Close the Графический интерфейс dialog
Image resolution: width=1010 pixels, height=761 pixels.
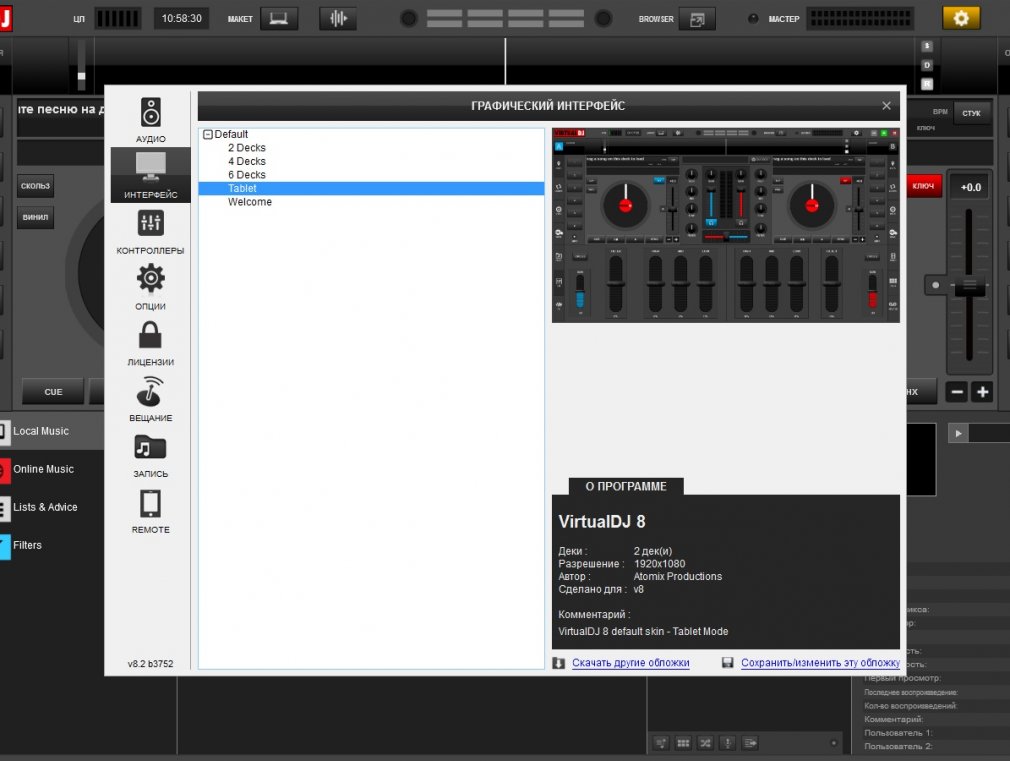point(886,106)
